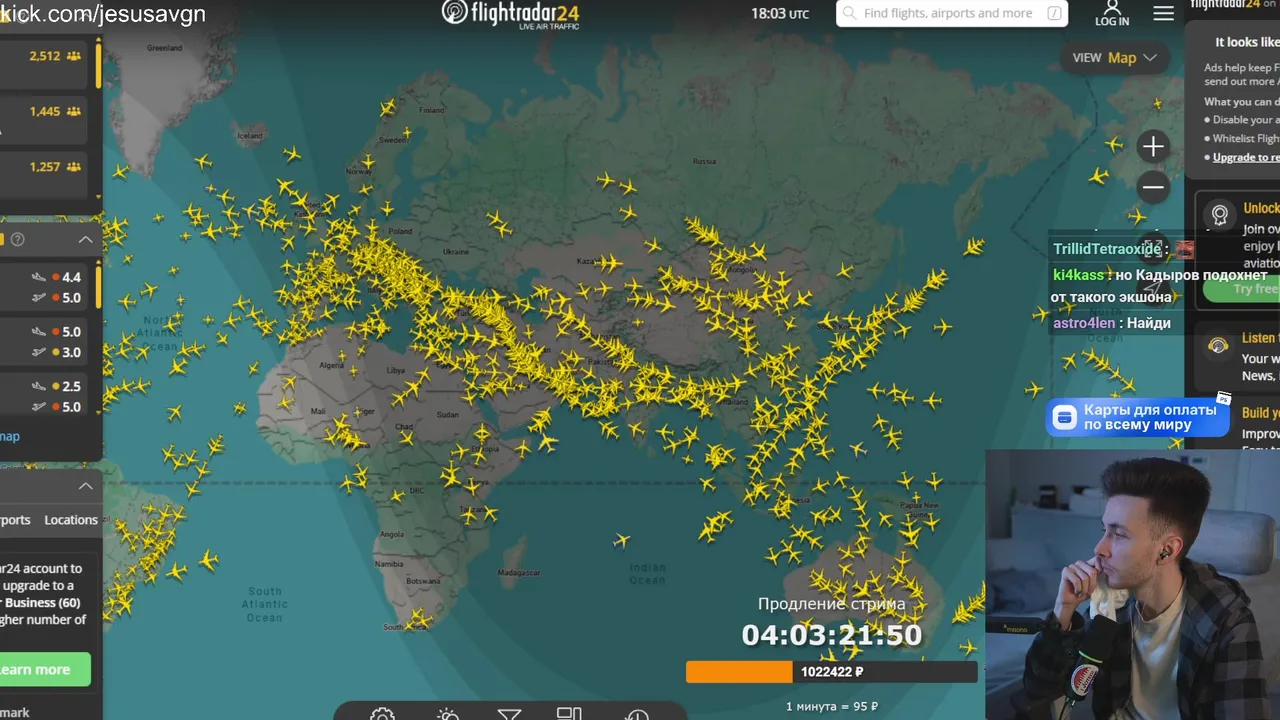Click the help question mark icon in left panel
1280x720 pixels.
[17, 239]
